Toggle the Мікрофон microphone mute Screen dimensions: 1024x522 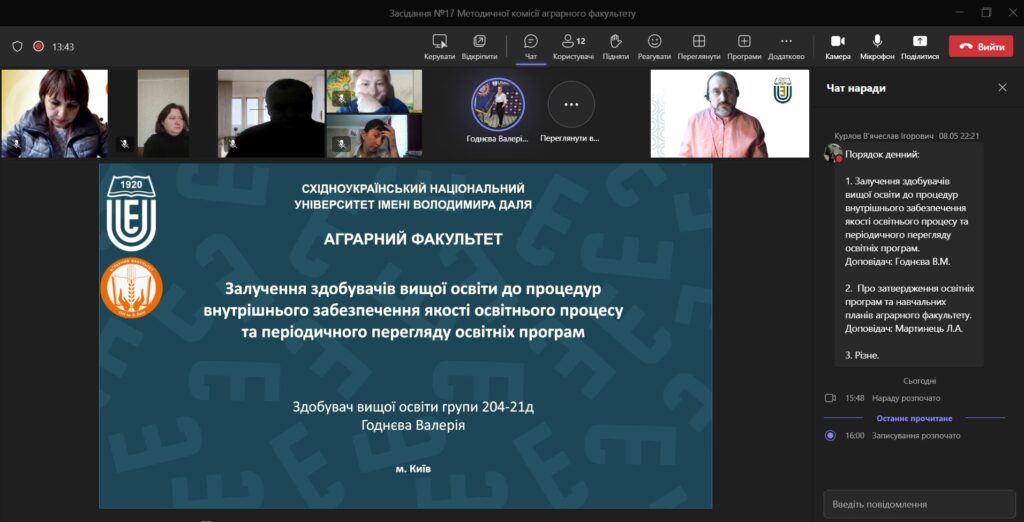[877, 41]
